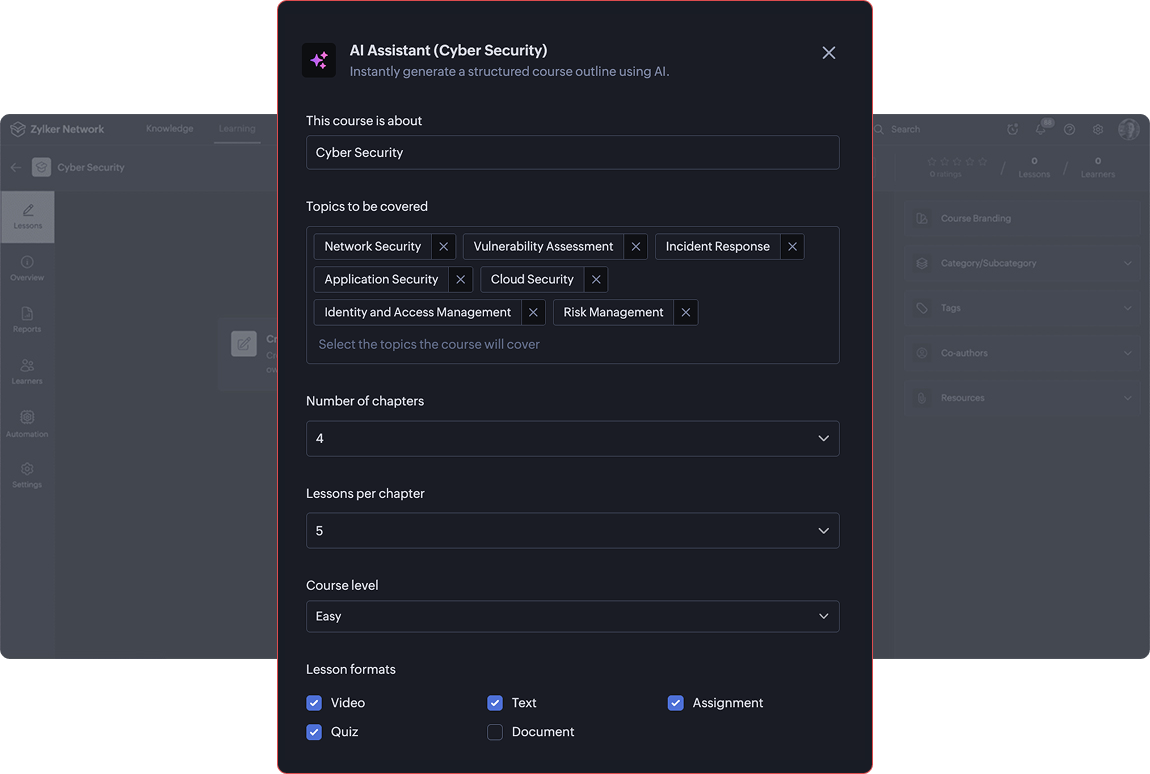The width and height of the screenshot is (1150, 774).
Task: Enable the Document lesson format
Action: [495, 732]
